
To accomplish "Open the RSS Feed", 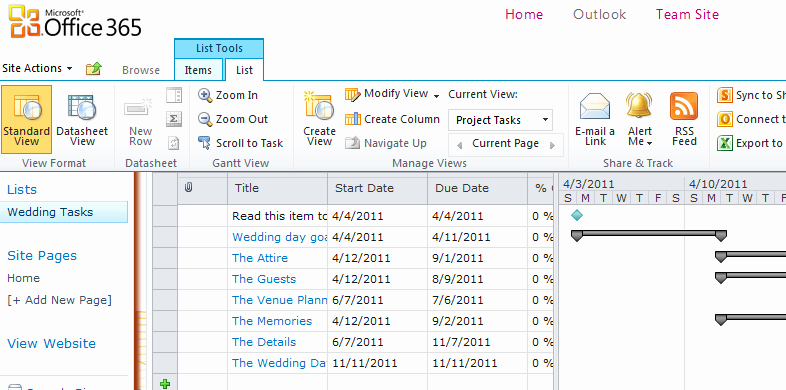I will 684,119.
